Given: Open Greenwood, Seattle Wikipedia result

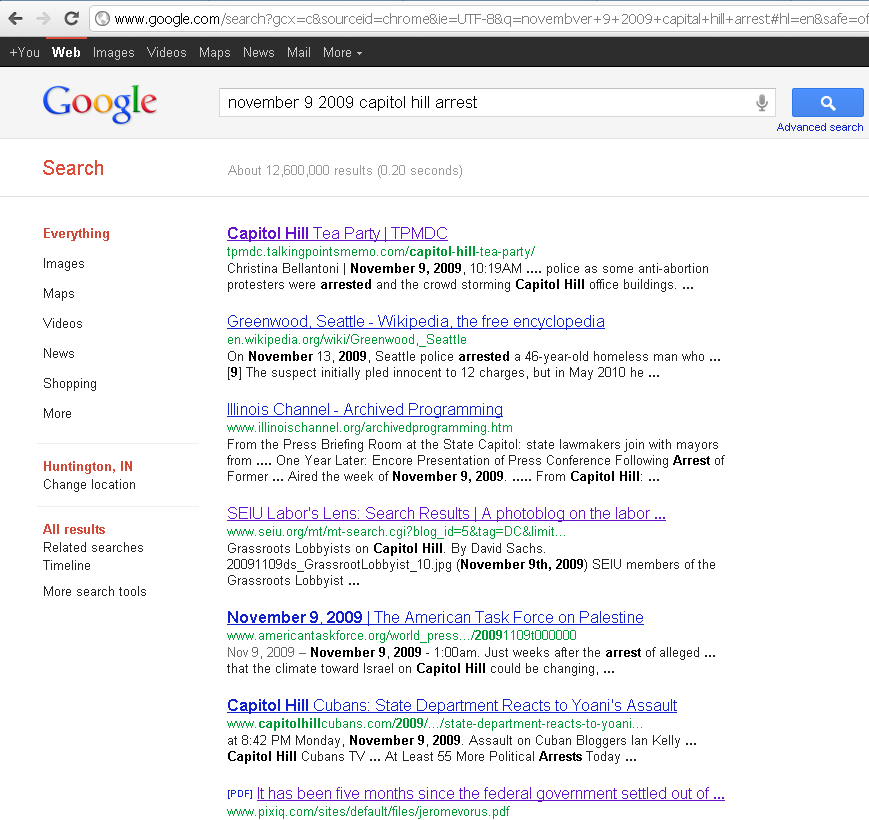Looking at the screenshot, I should [x=415, y=321].
